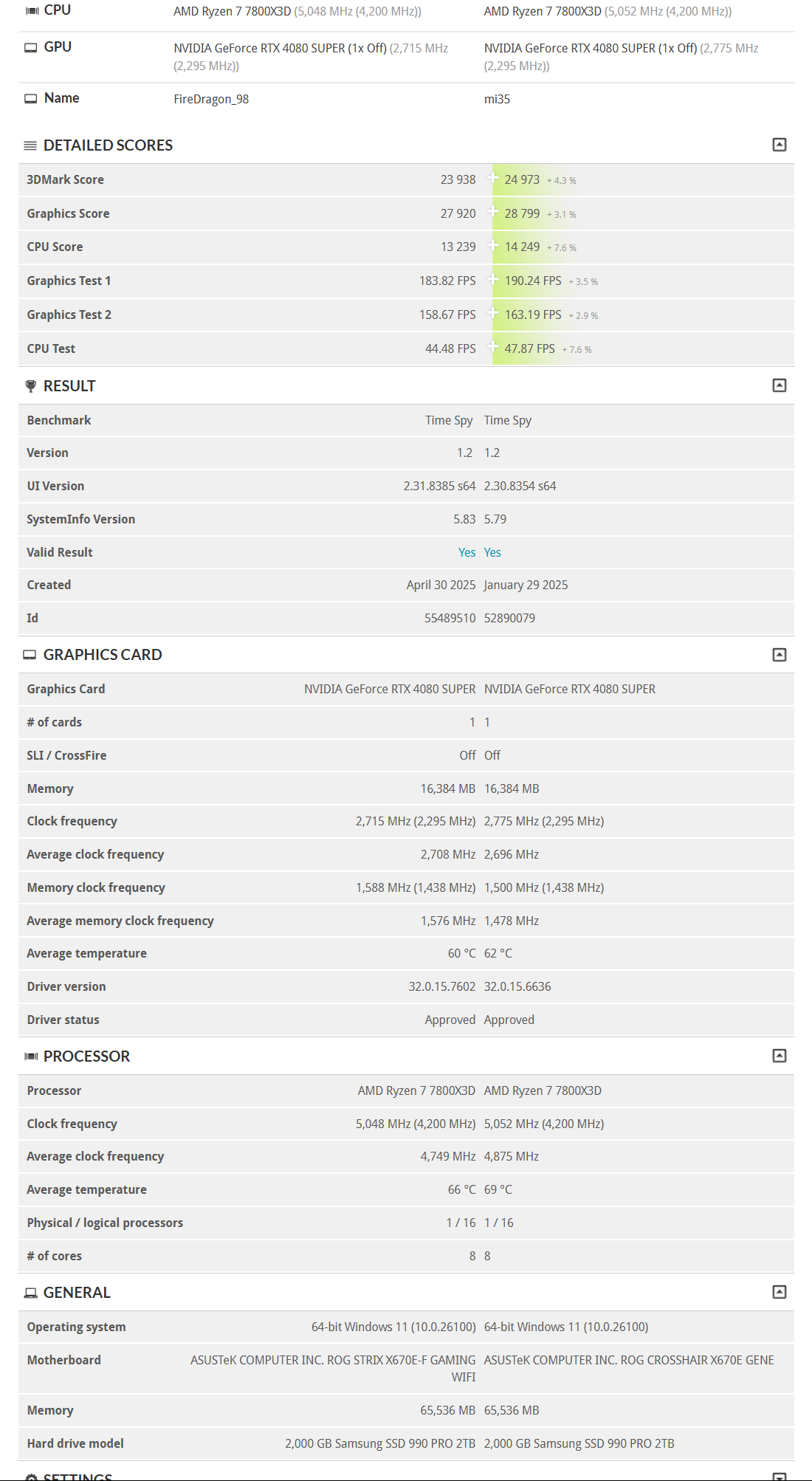
Task: Collapse the General section toggle
Action: click(x=779, y=1292)
